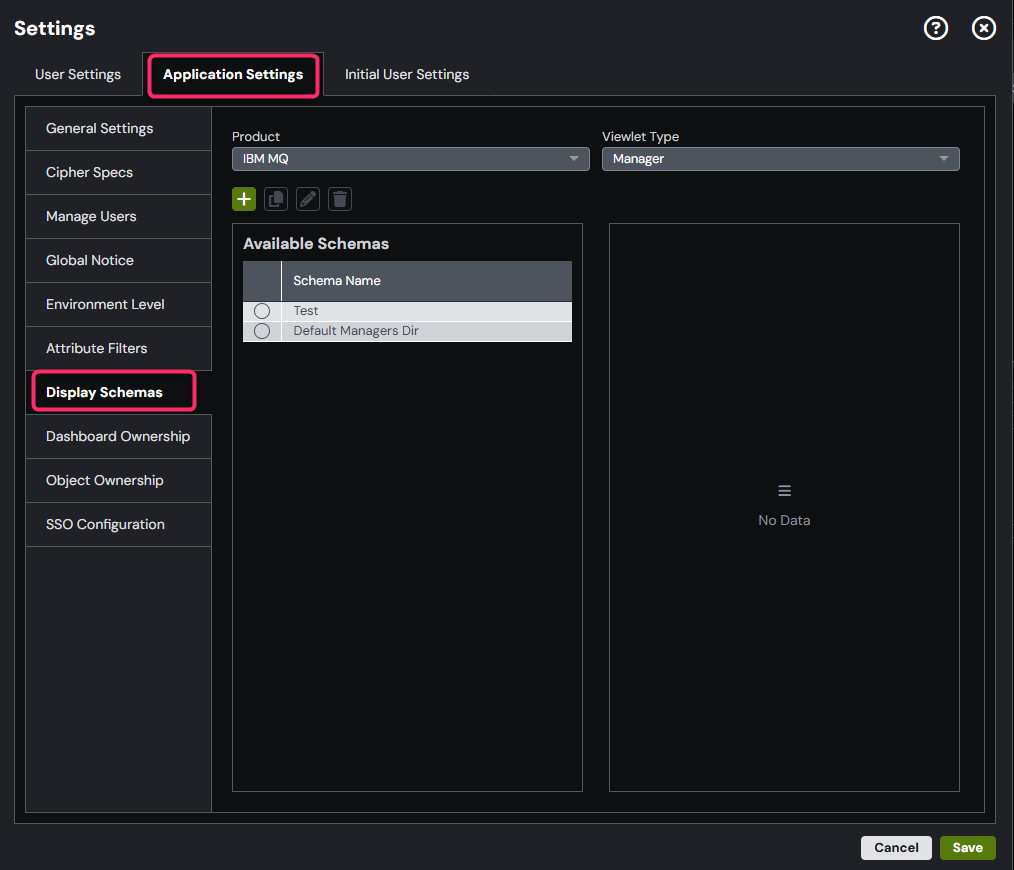This screenshot has width=1014, height=870.
Task: Add a new display schema
Action: click(x=243, y=198)
